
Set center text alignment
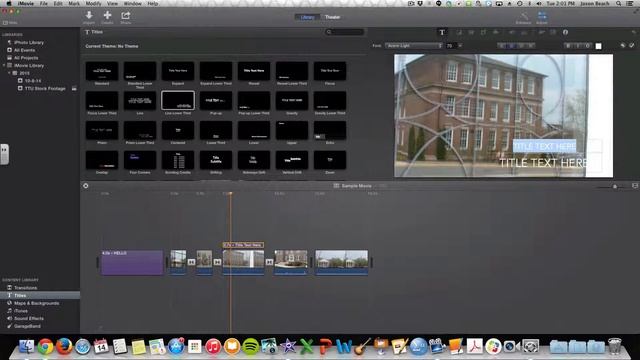point(511,46)
